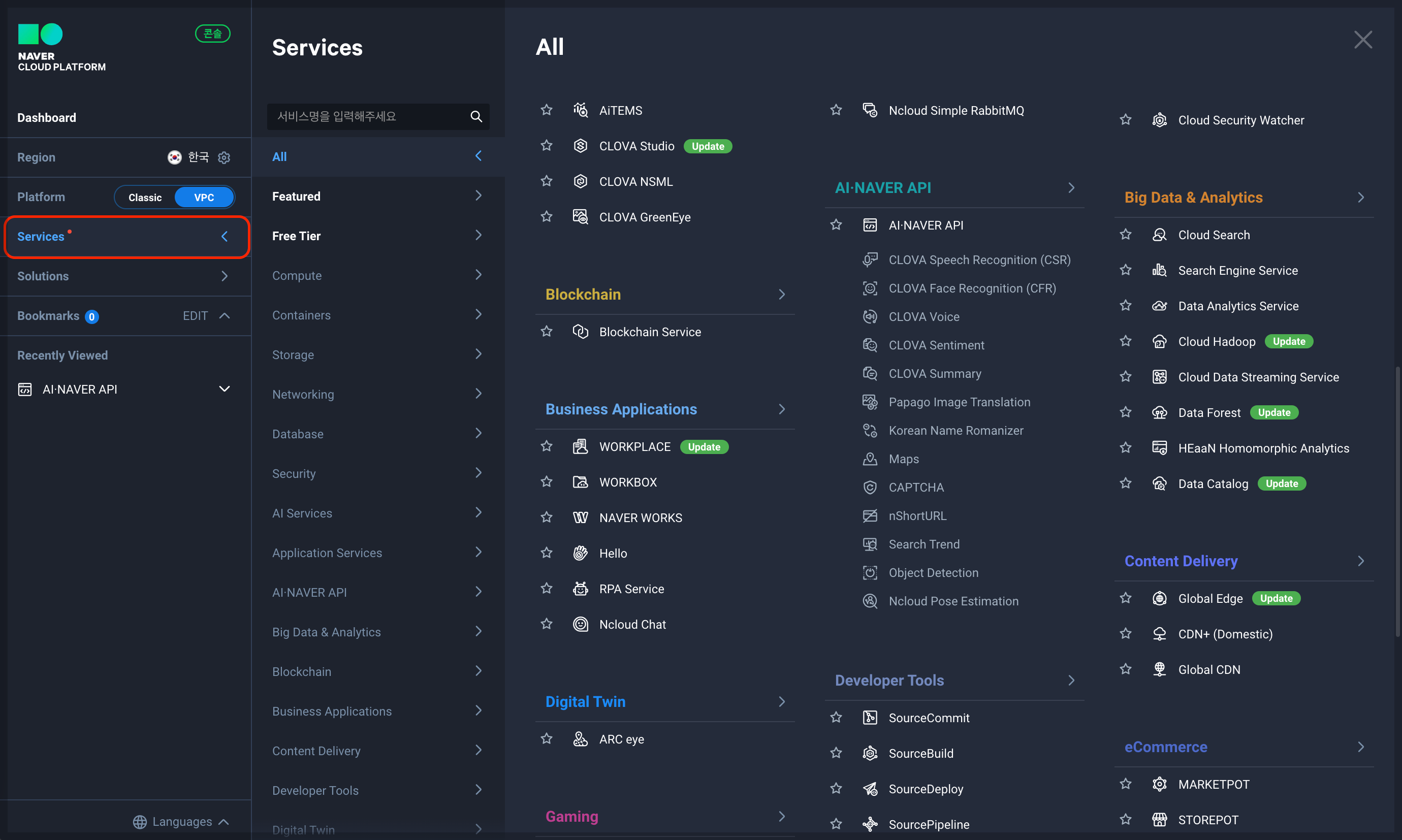Image resolution: width=1402 pixels, height=840 pixels.
Task: Open the Big Data & Analytics heading link
Action: (1193, 197)
